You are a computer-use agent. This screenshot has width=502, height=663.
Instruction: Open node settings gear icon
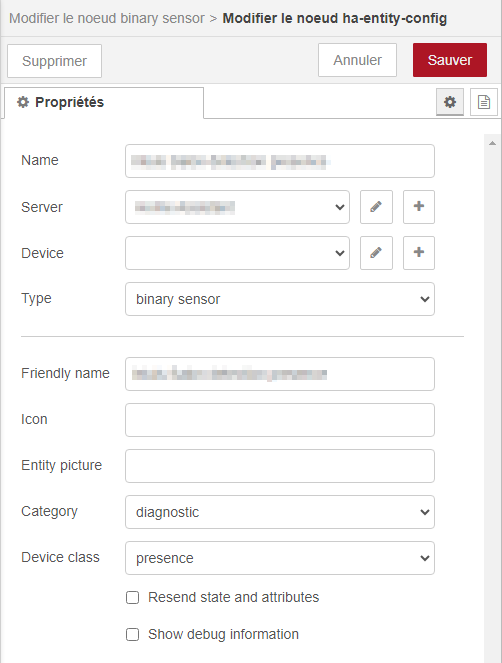click(x=450, y=102)
